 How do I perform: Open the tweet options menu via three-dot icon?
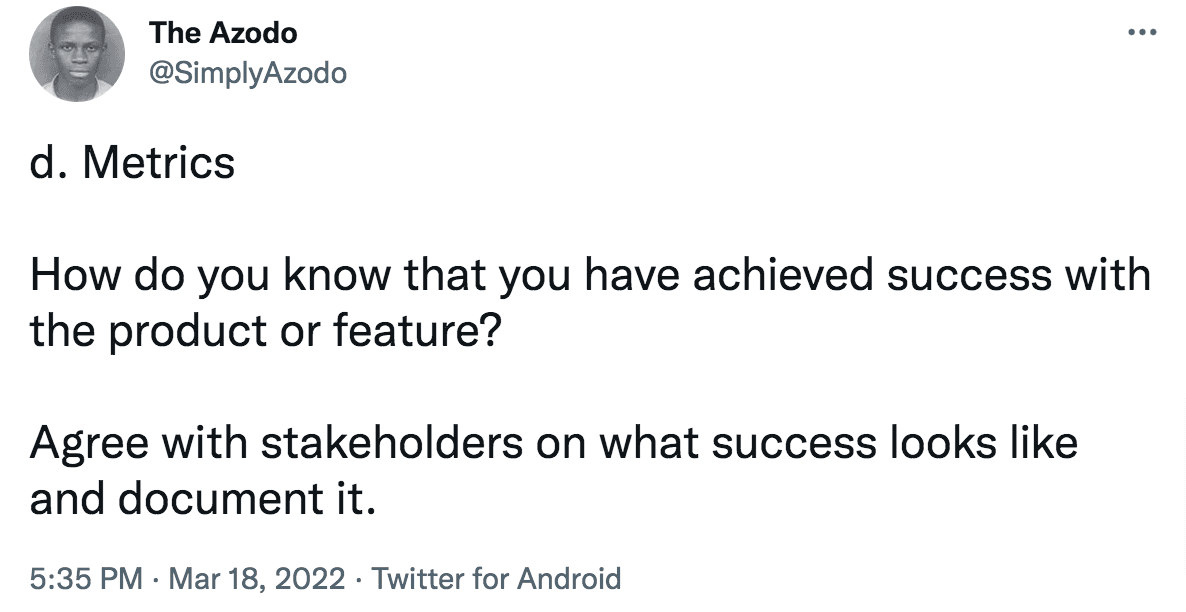(1141, 30)
